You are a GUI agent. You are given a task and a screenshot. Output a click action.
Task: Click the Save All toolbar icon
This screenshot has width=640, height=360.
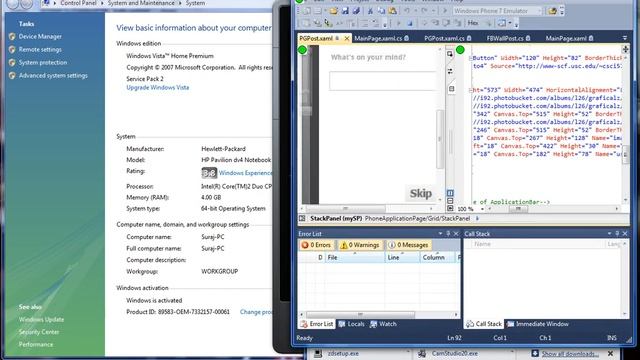coord(356,11)
